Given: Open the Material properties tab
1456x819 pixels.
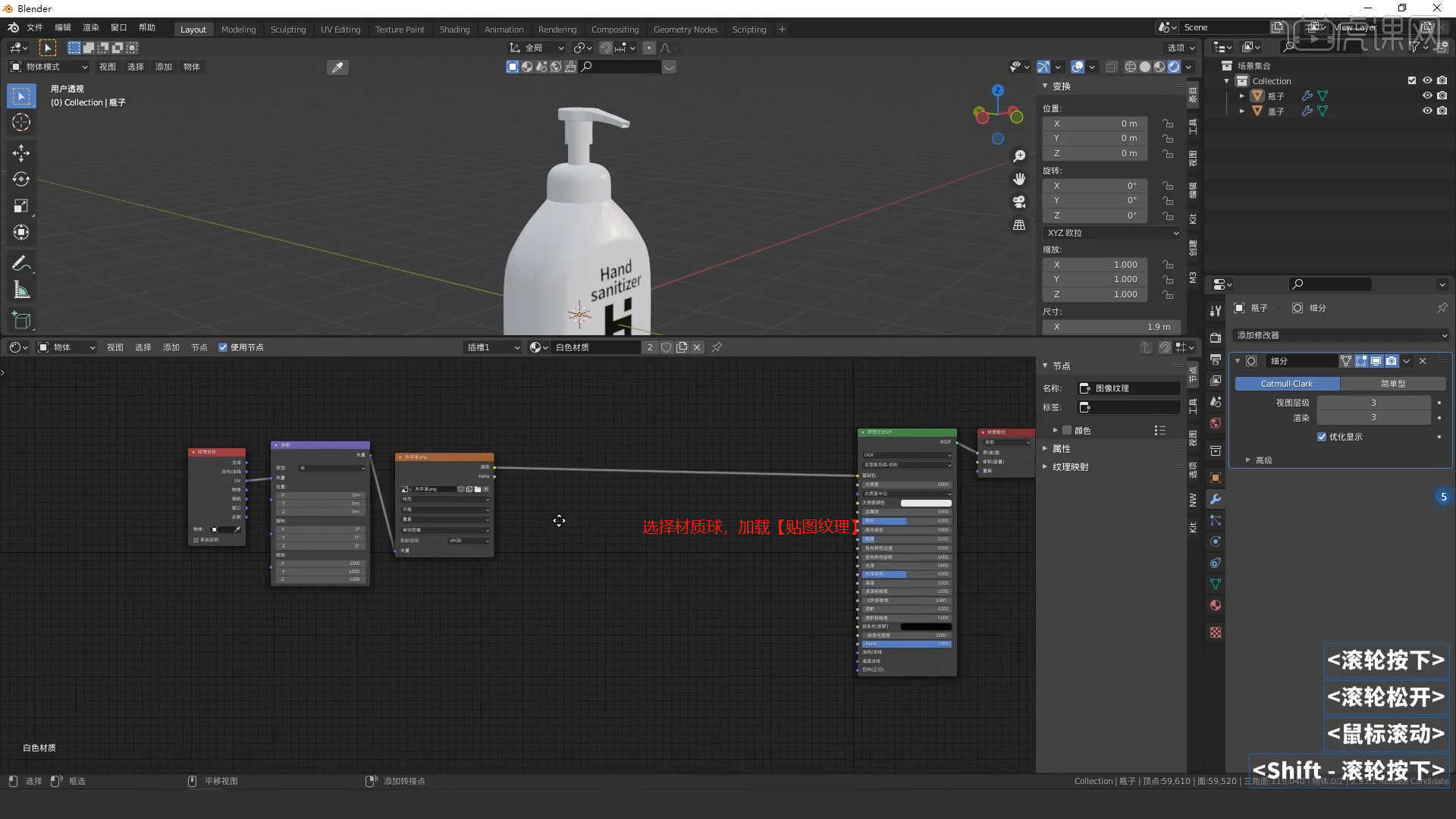Looking at the screenshot, I should [x=1216, y=605].
